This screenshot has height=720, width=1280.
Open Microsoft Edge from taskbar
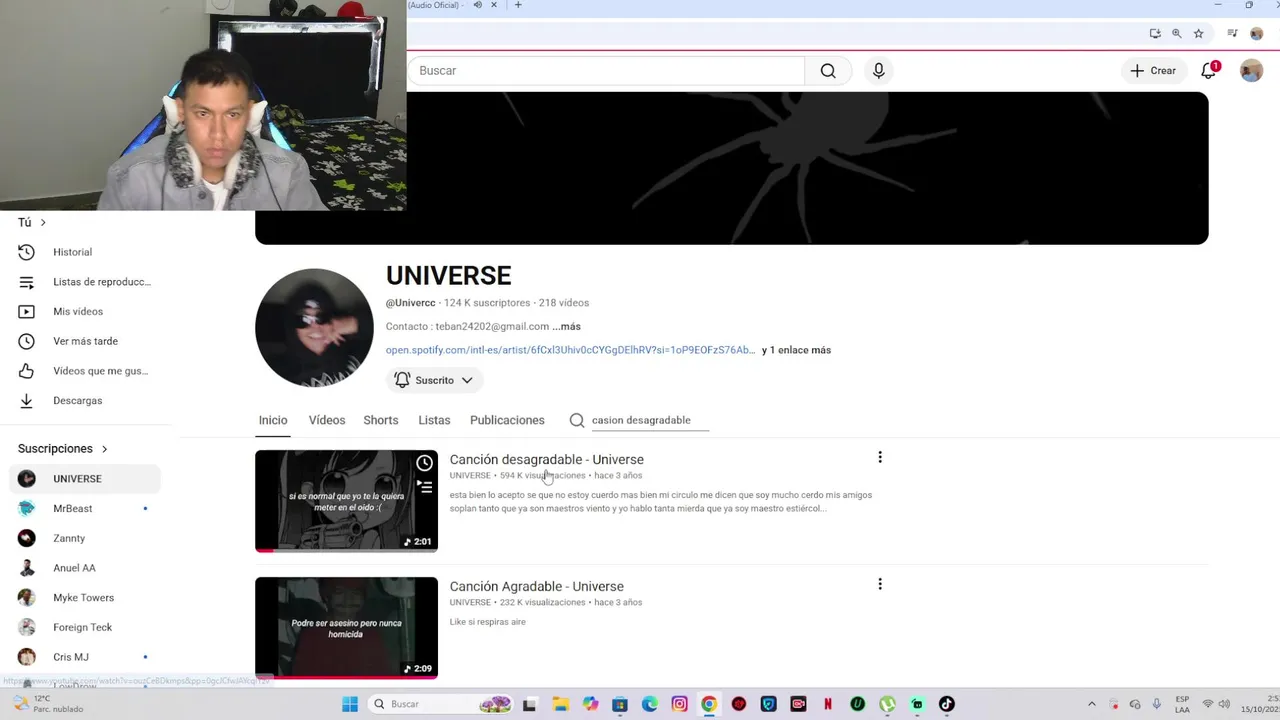[x=650, y=704]
